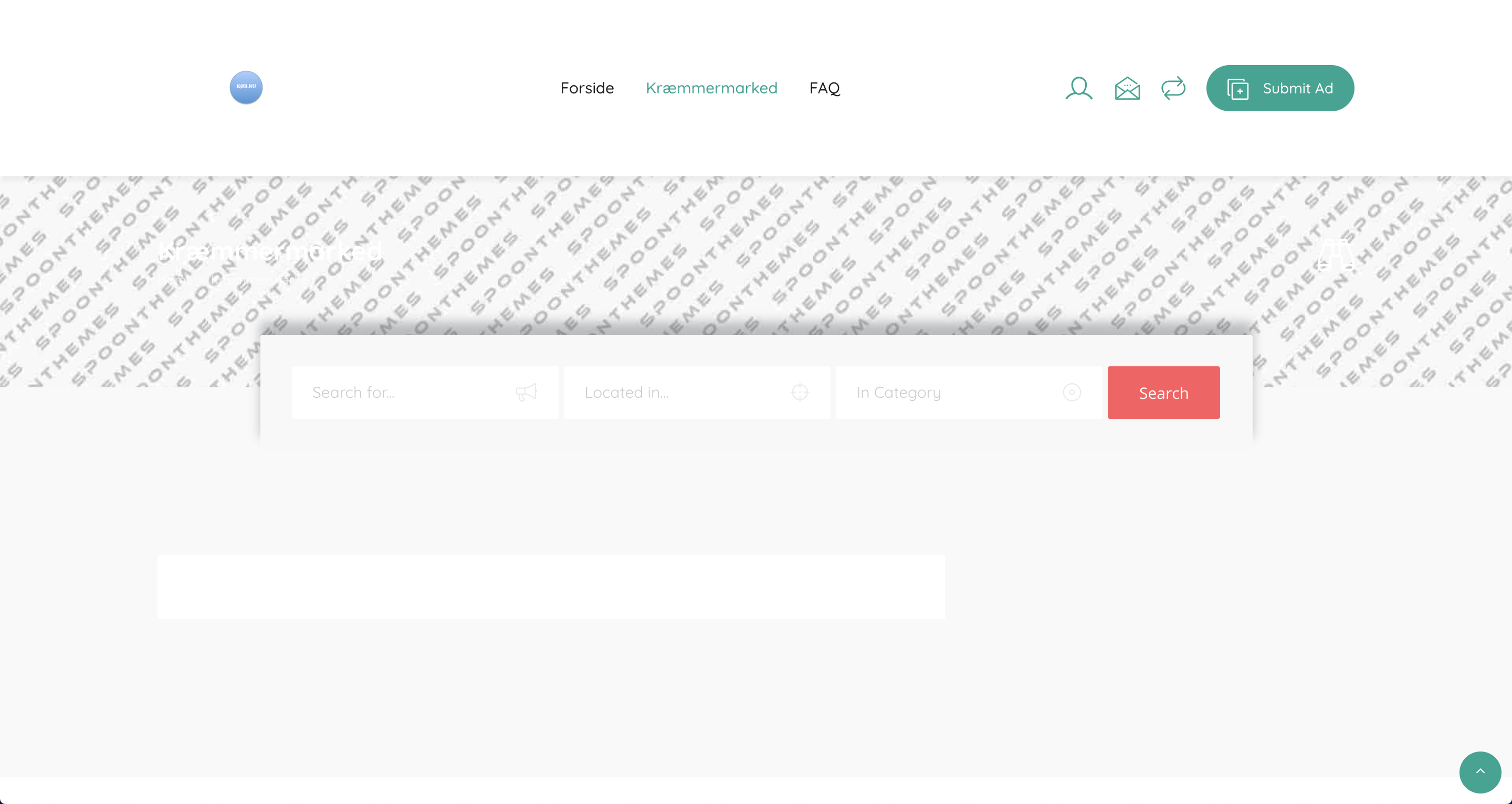This screenshot has width=1512, height=804.
Task: Focus the Search for... text field
Action: (405, 392)
